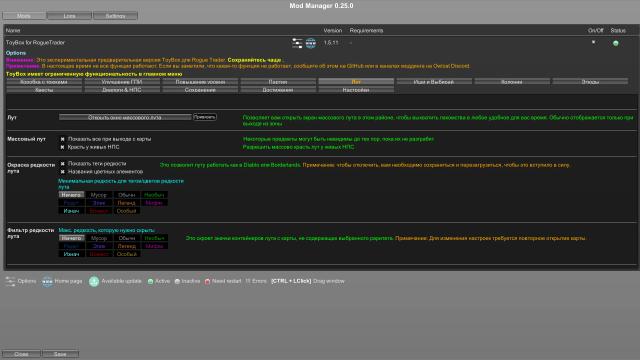Select 'Изнач' in rarity filter
The image size is (640, 360).
[71, 254]
